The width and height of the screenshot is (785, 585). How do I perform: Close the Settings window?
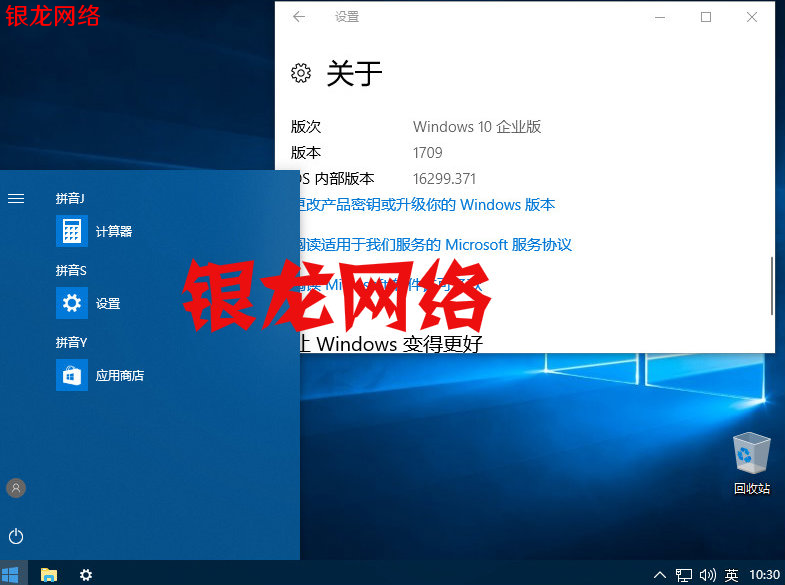751,17
